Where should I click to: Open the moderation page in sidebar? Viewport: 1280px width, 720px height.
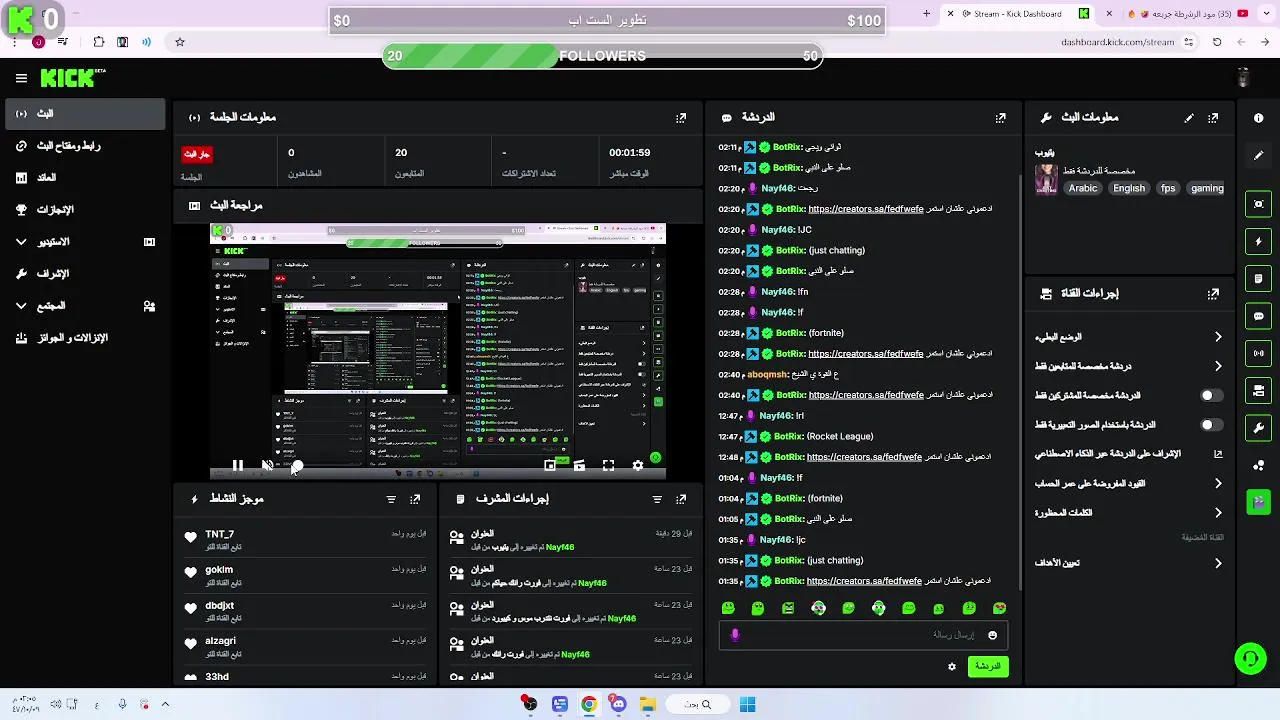click(84, 274)
